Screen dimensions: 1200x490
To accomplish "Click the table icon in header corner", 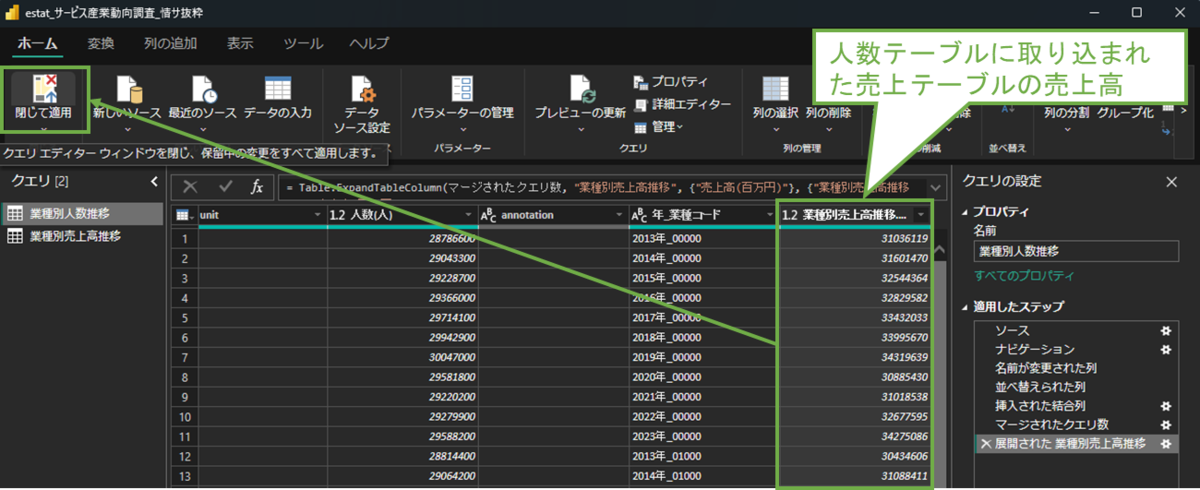I will (182, 215).
